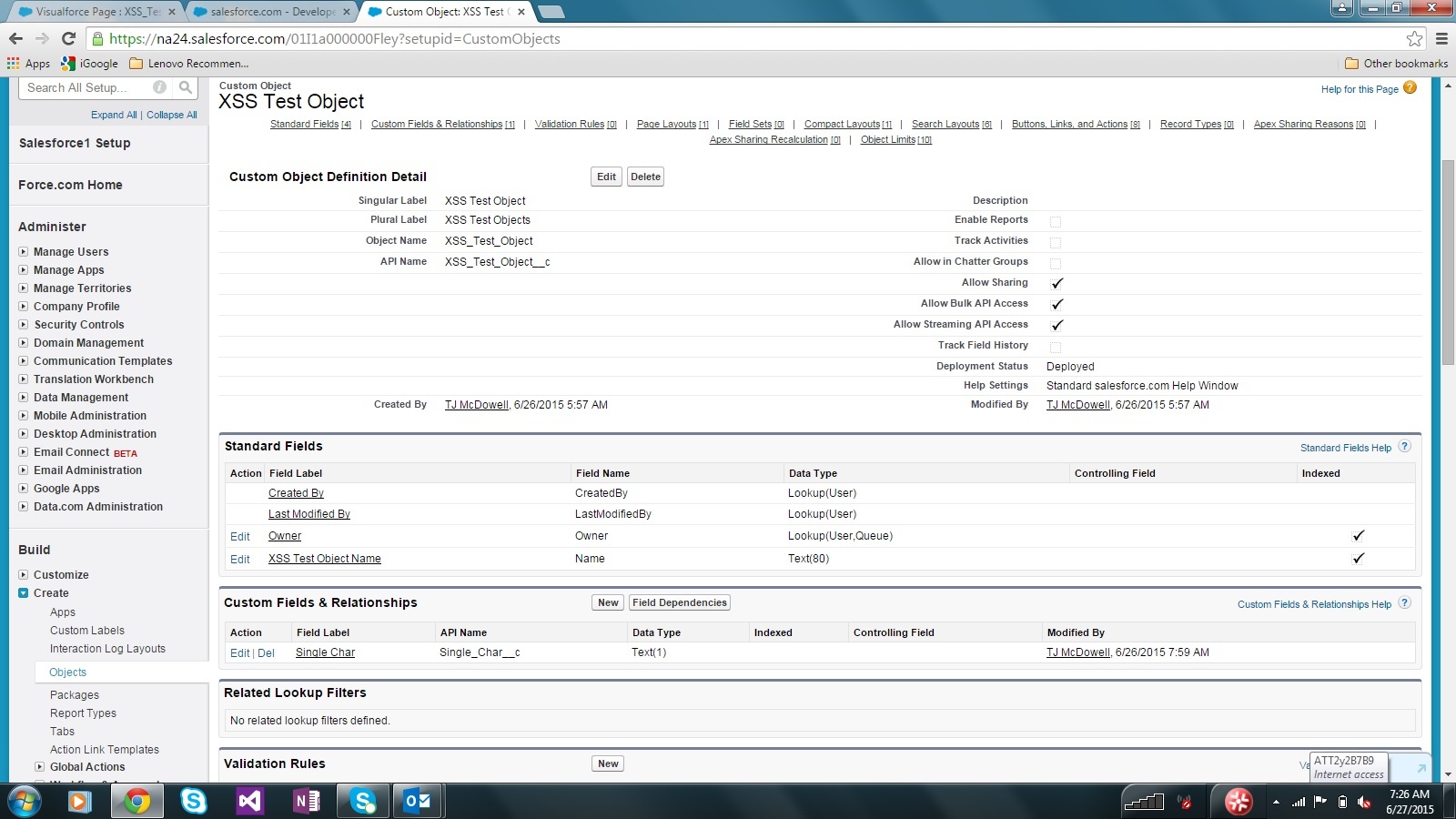The height and width of the screenshot is (819, 1456).
Task: Open Visual Studio from the taskbar
Action: coord(249,802)
